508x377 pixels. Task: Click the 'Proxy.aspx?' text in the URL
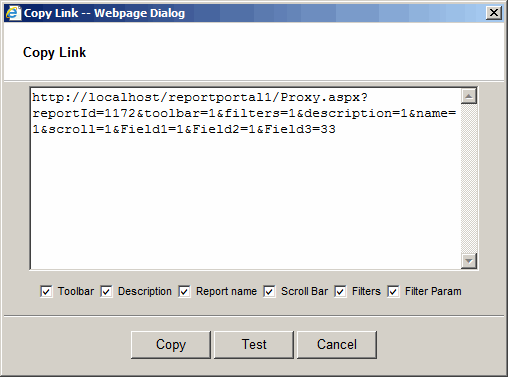(324, 97)
